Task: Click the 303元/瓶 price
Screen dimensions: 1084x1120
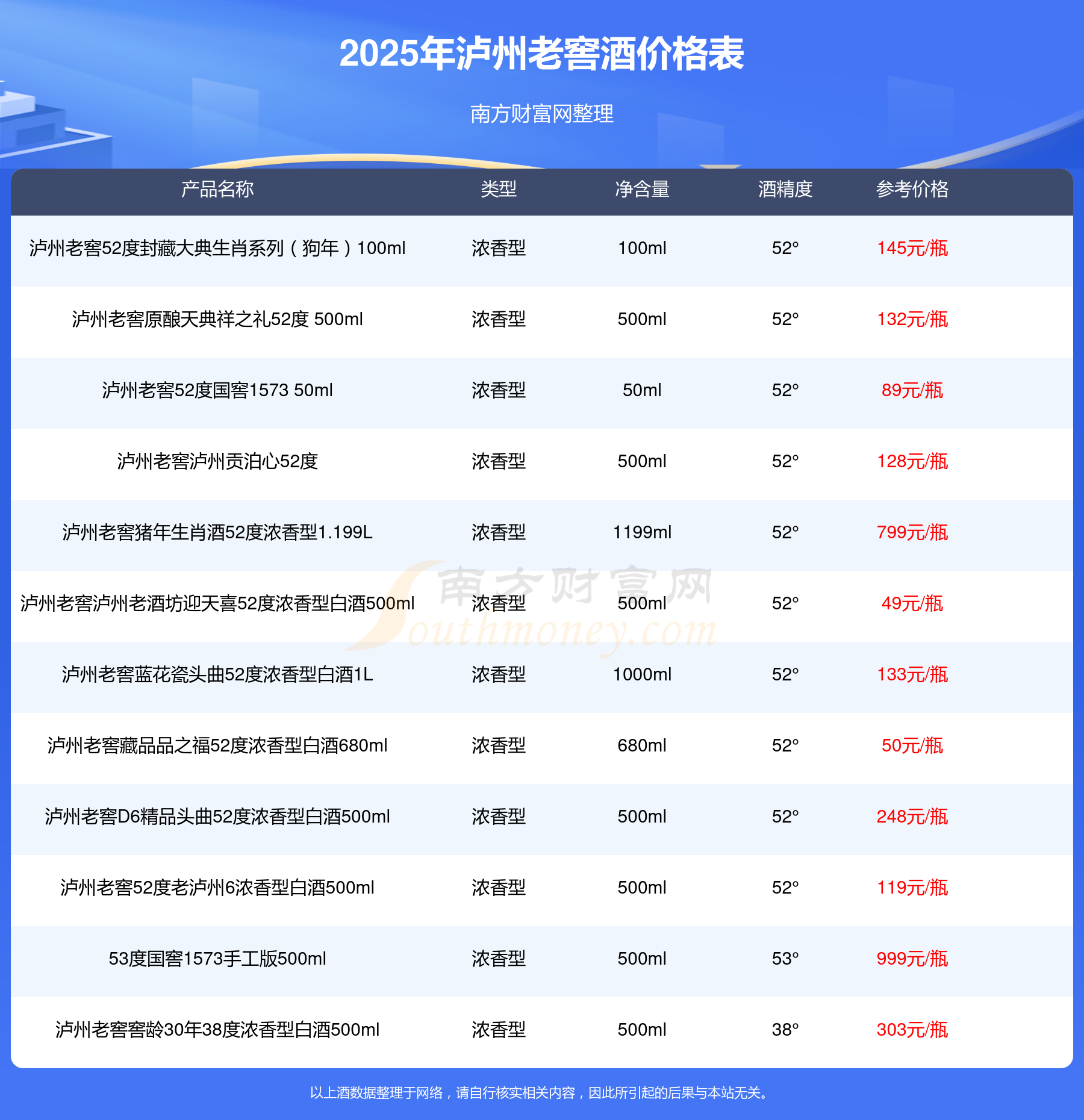Action: (x=912, y=1030)
